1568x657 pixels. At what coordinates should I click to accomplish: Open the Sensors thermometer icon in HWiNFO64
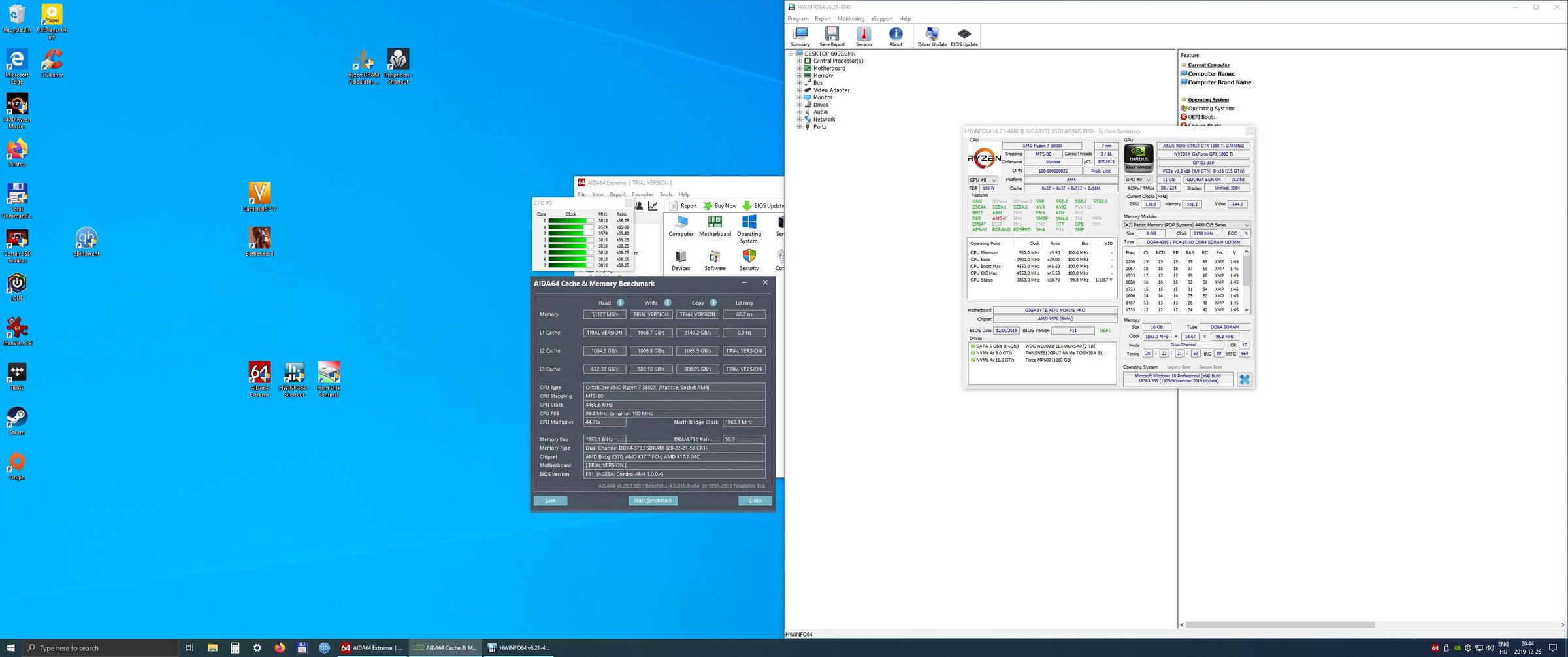pyautogui.click(x=864, y=36)
